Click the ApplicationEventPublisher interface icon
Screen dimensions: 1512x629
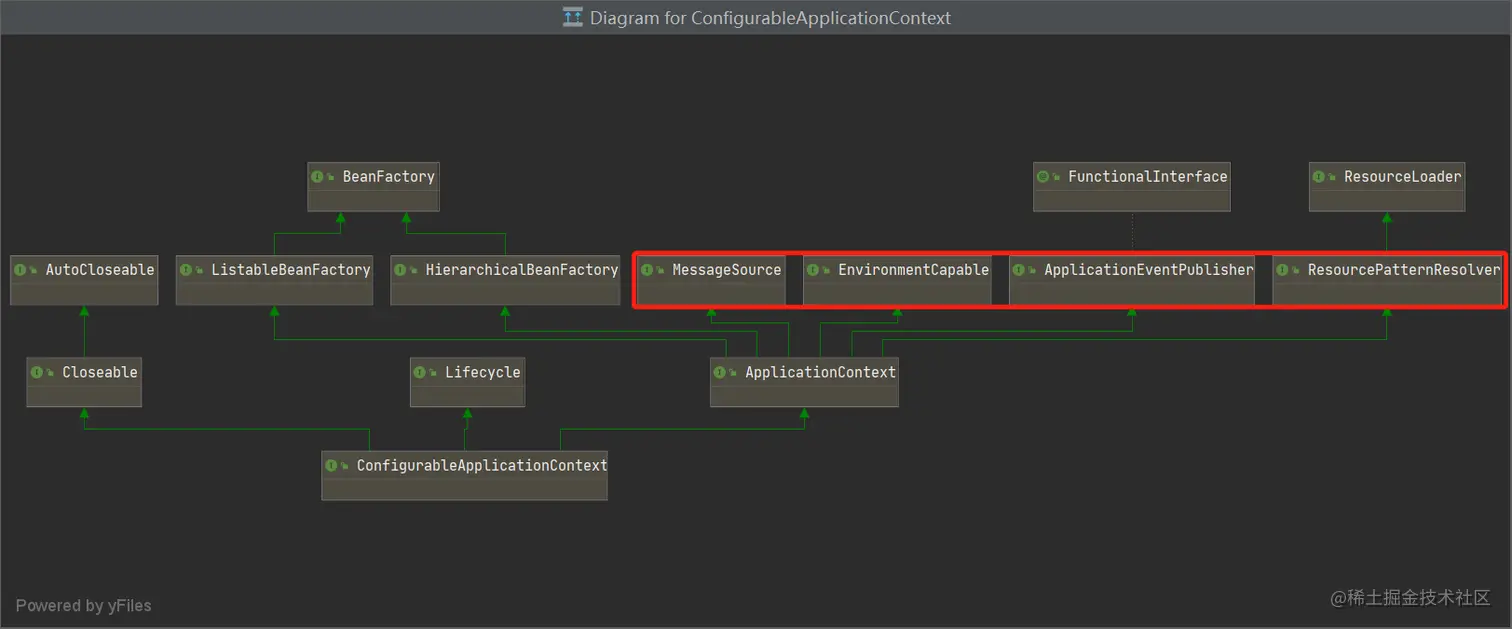point(1019,270)
